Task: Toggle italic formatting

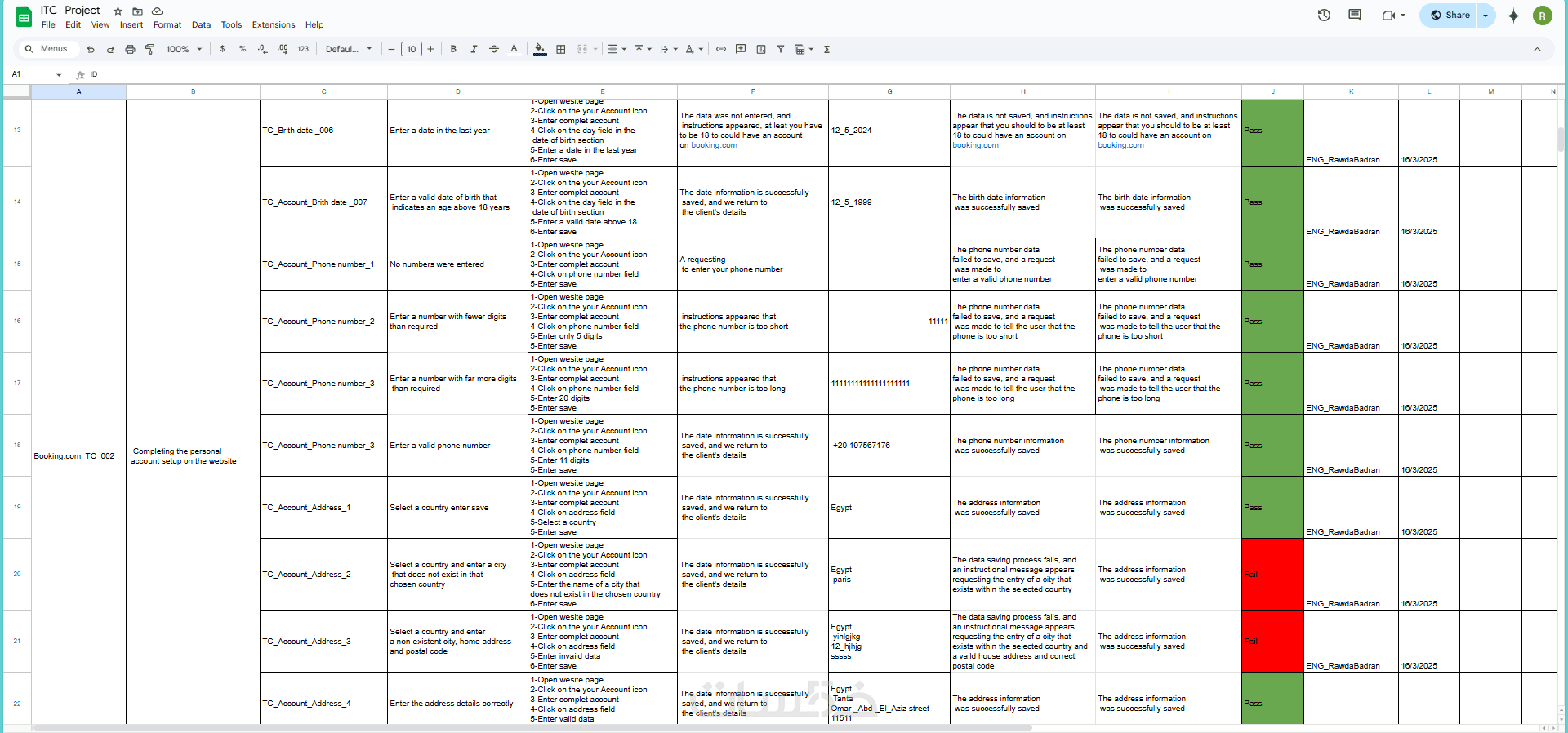Action: coord(474,50)
